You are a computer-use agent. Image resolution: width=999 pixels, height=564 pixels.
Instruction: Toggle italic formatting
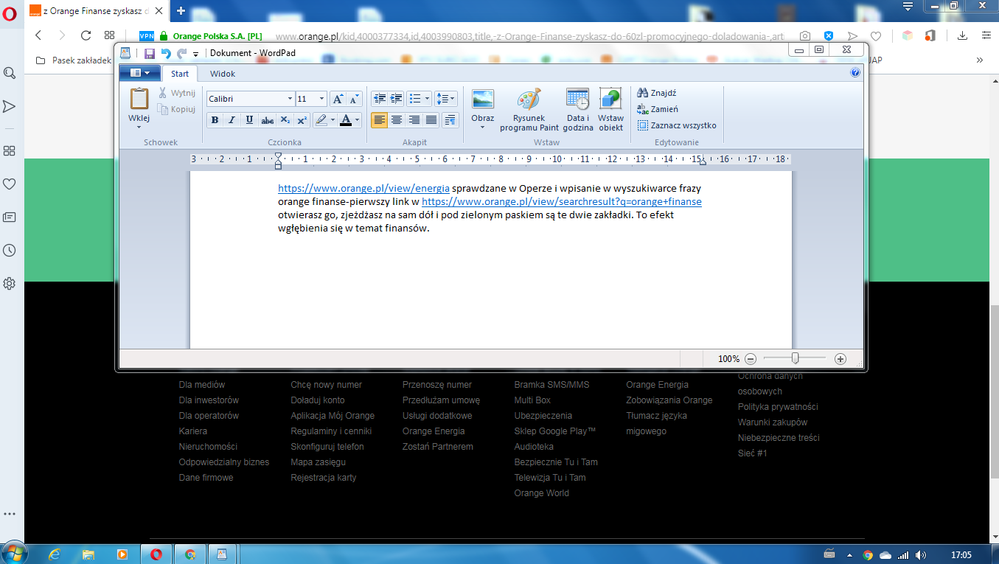click(x=231, y=120)
